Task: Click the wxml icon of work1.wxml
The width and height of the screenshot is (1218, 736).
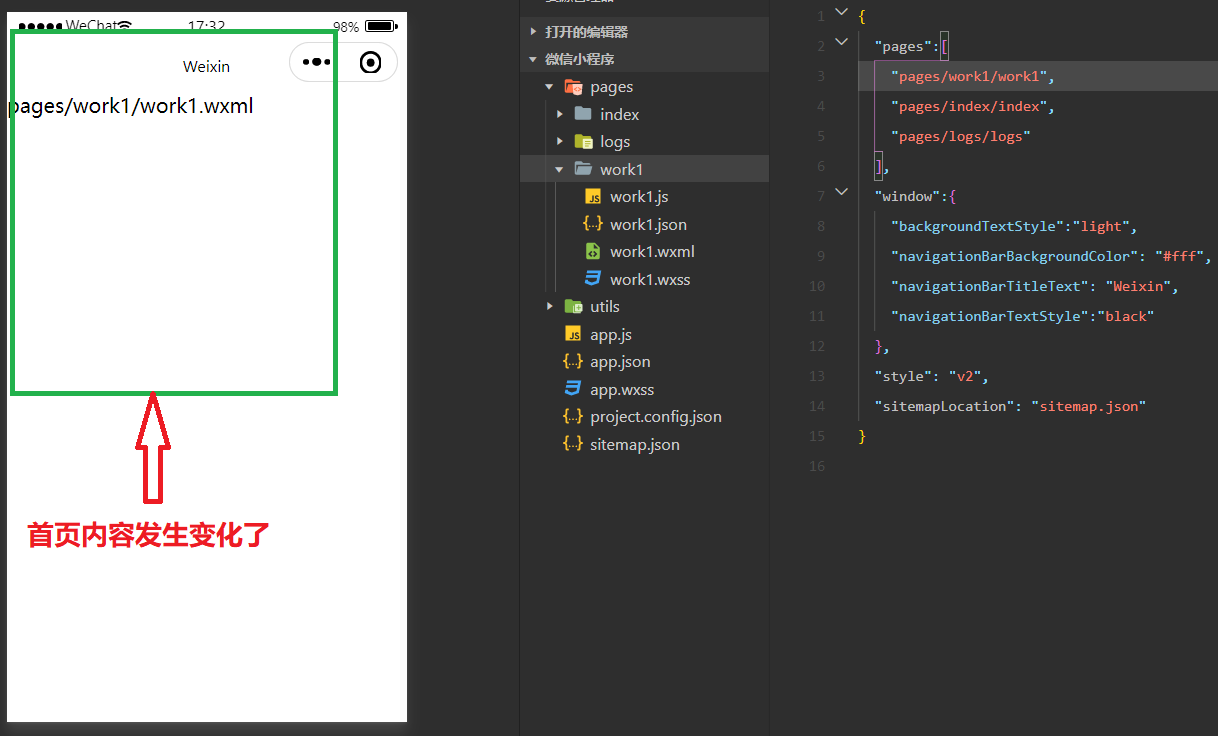Action: [593, 252]
